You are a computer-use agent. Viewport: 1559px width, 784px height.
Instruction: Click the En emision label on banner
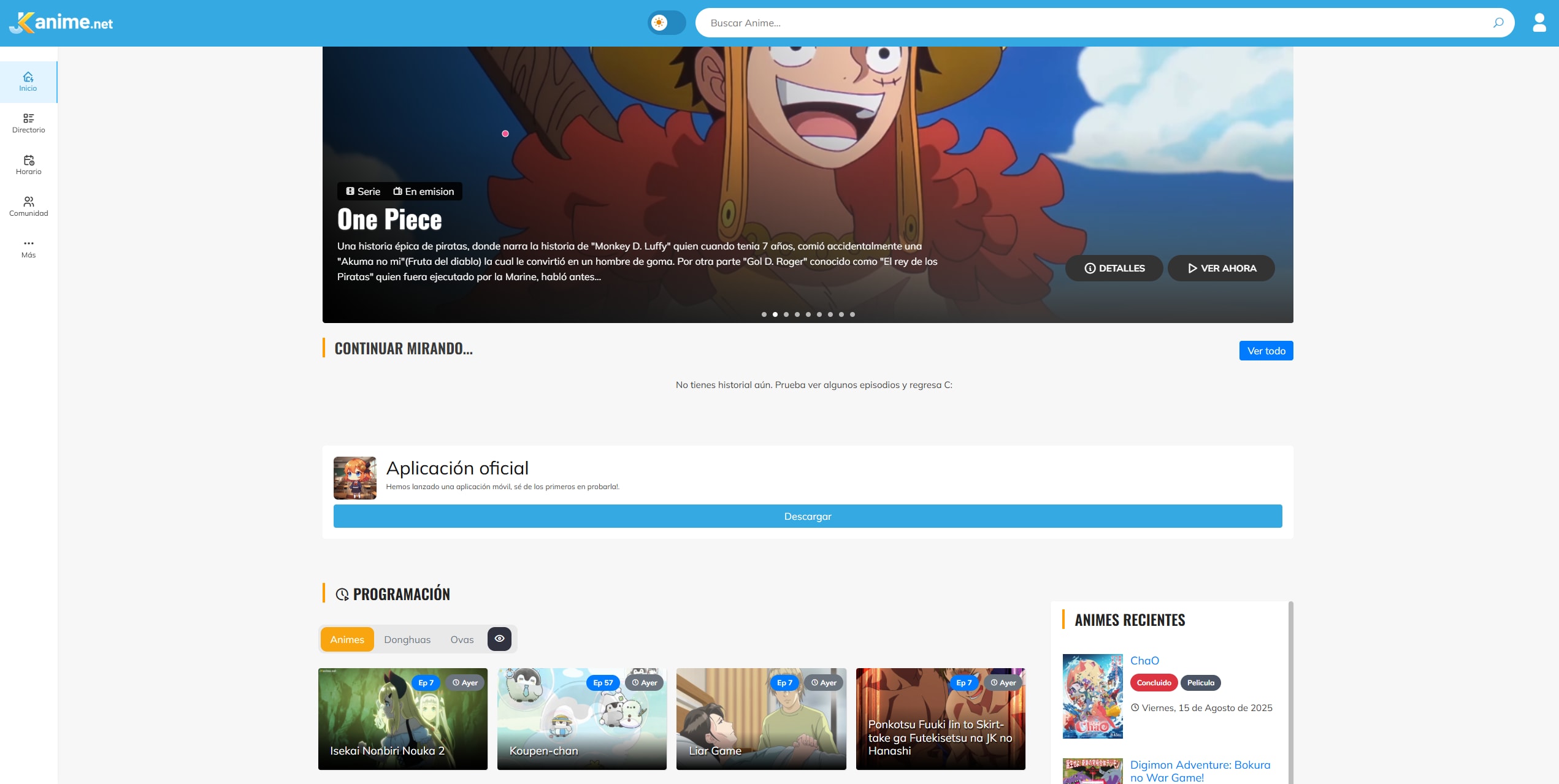(424, 192)
